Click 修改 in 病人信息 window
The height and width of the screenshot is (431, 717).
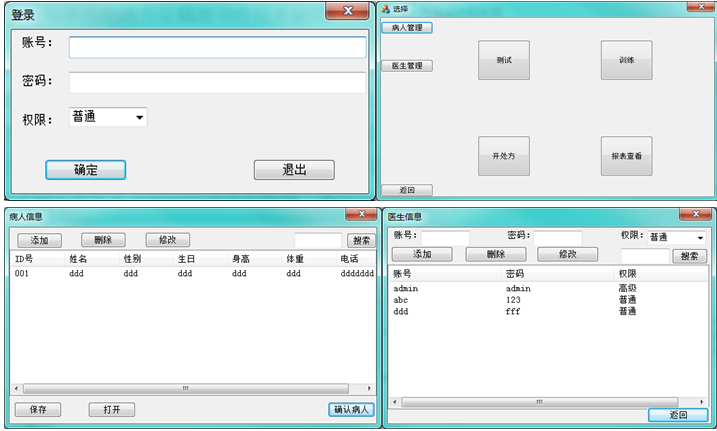tap(167, 240)
